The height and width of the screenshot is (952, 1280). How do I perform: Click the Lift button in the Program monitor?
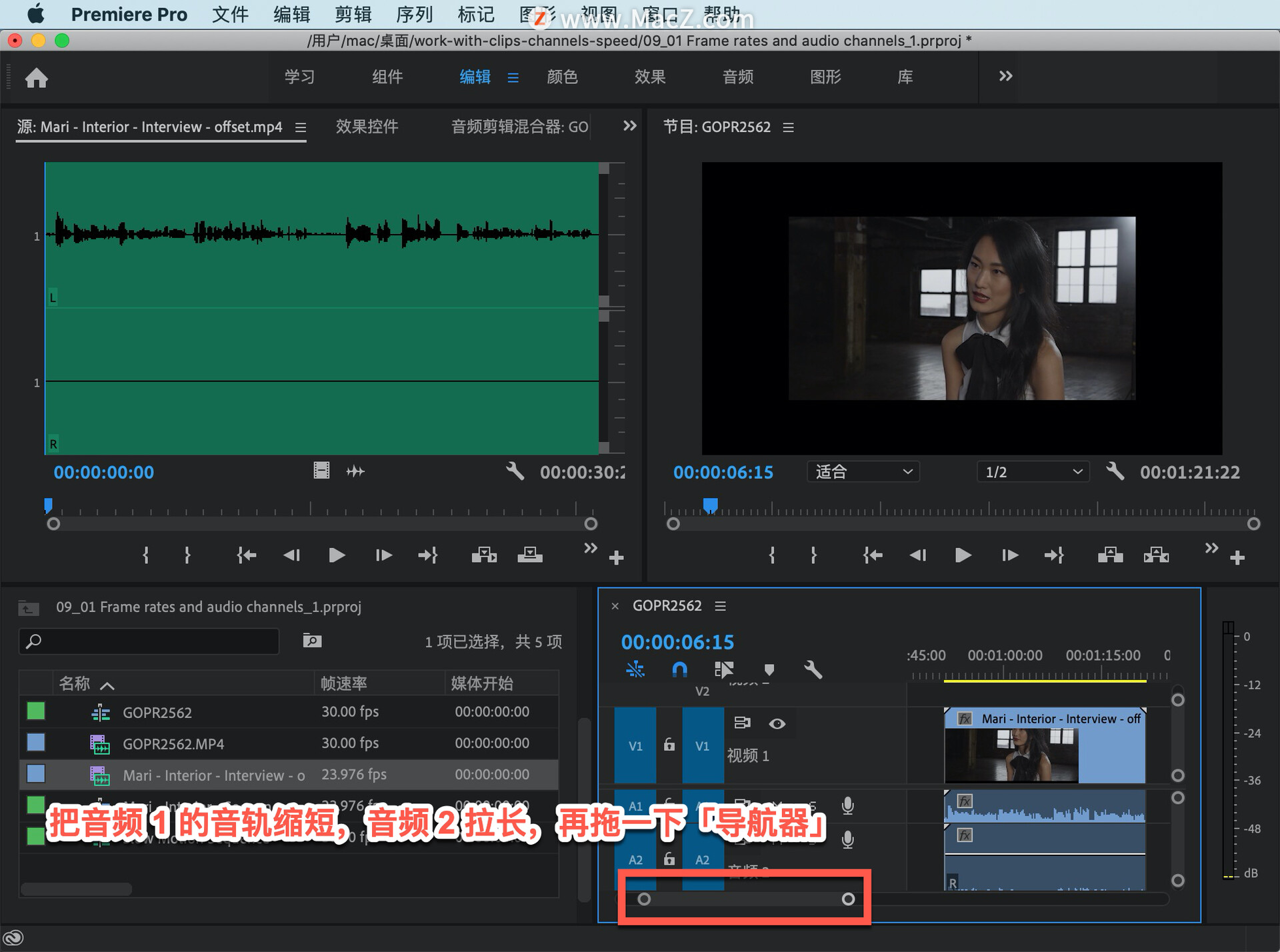[x=1110, y=555]
